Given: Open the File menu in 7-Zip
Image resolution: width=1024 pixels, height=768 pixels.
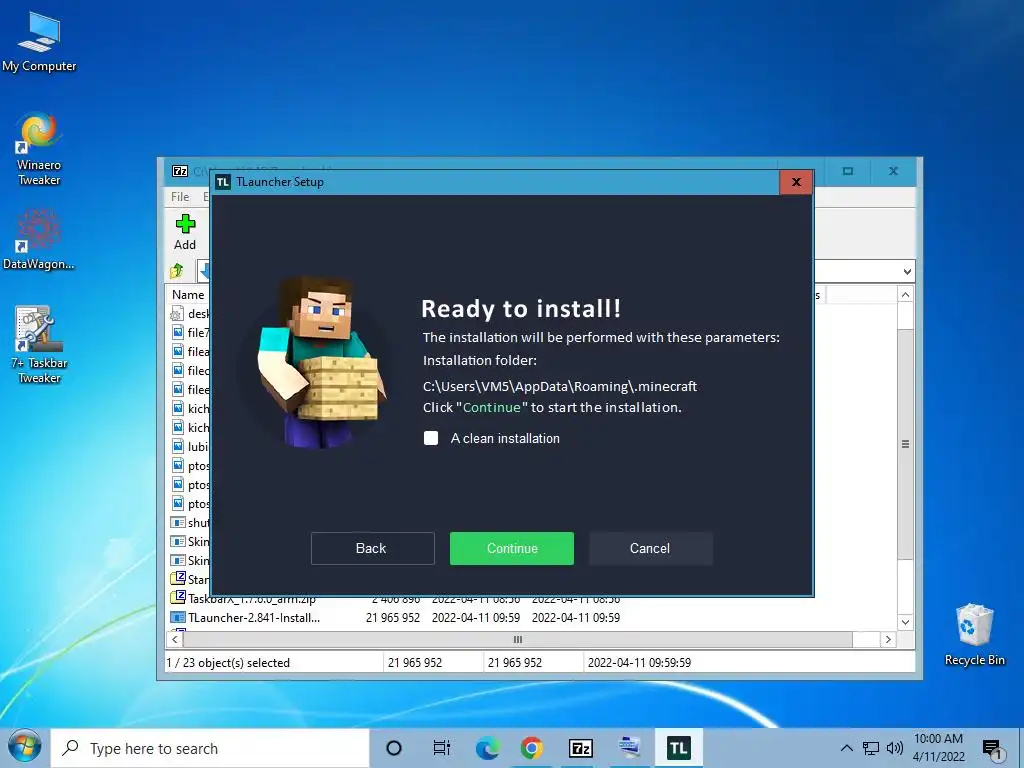Looking at the screenshot, I should pos(180,197).
